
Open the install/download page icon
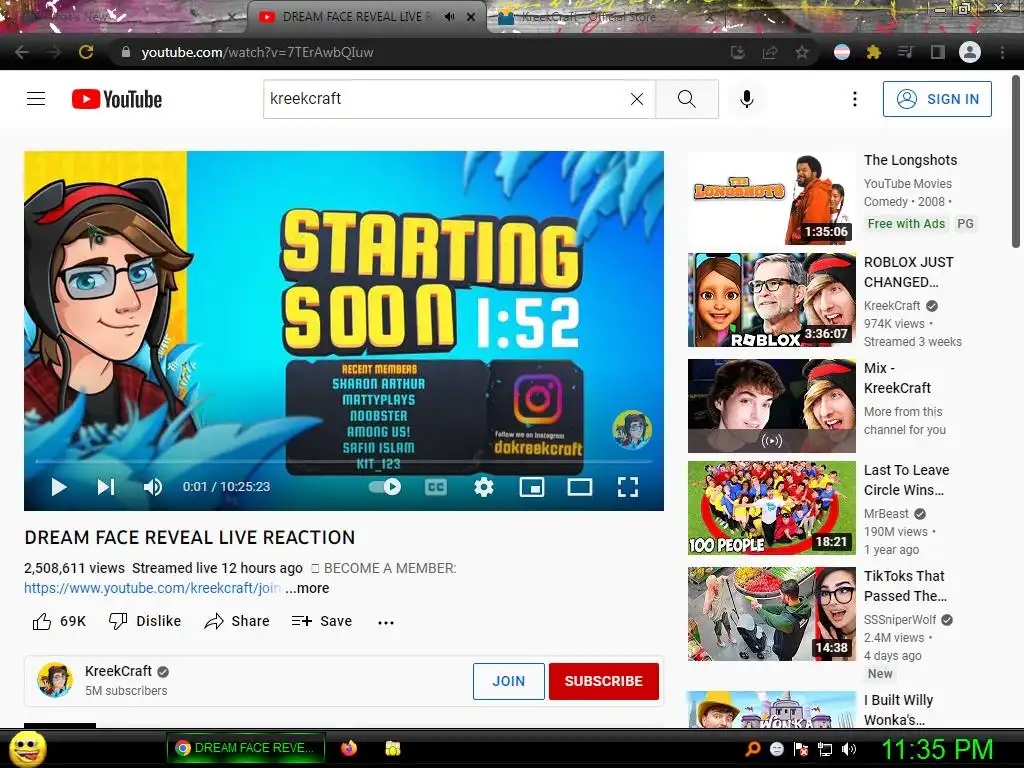(738, 52)
